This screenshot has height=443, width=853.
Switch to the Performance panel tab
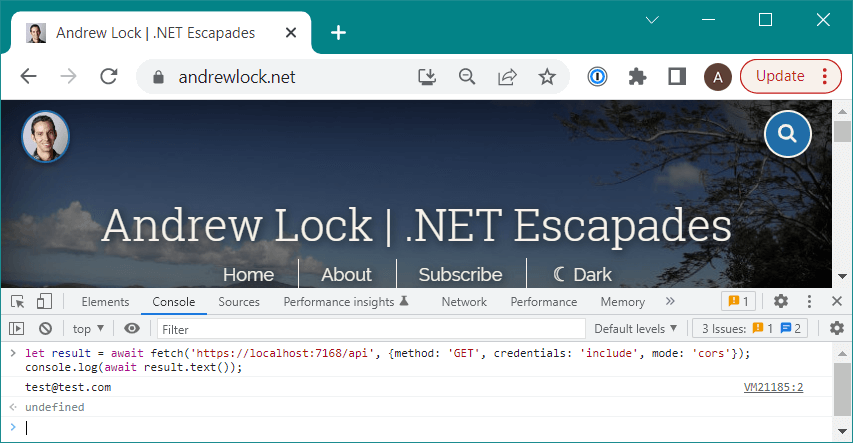(x=543, y=302)
